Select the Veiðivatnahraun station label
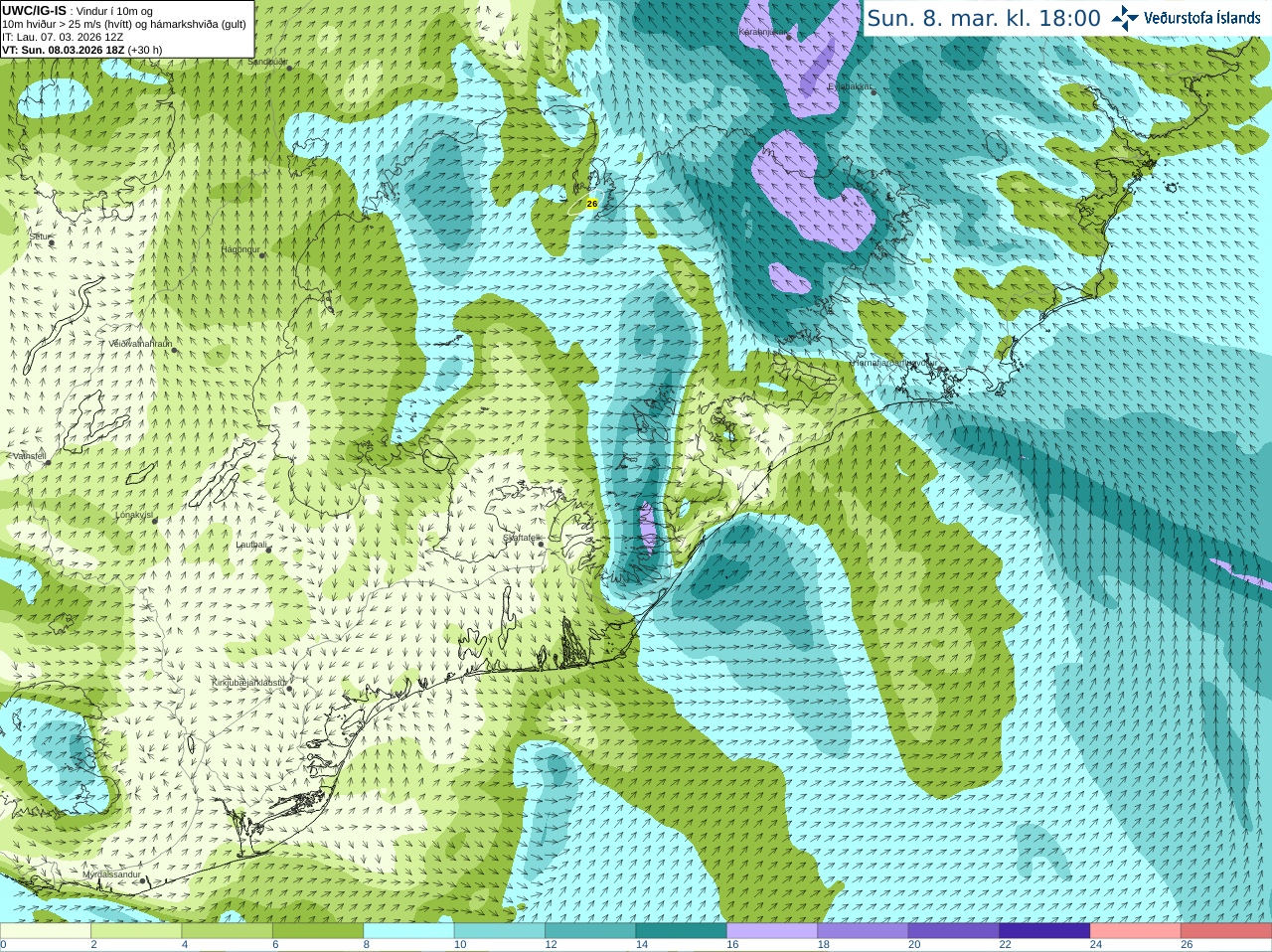Screen dimensions: 1272x952 [141, 344]
